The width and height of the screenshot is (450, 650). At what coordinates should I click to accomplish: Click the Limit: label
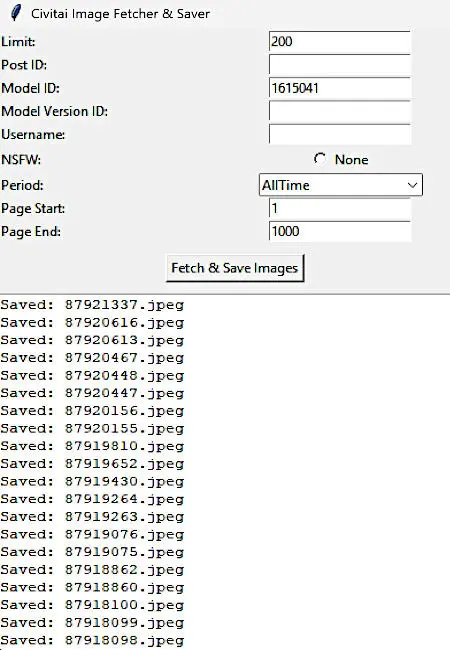pos(18,42)
